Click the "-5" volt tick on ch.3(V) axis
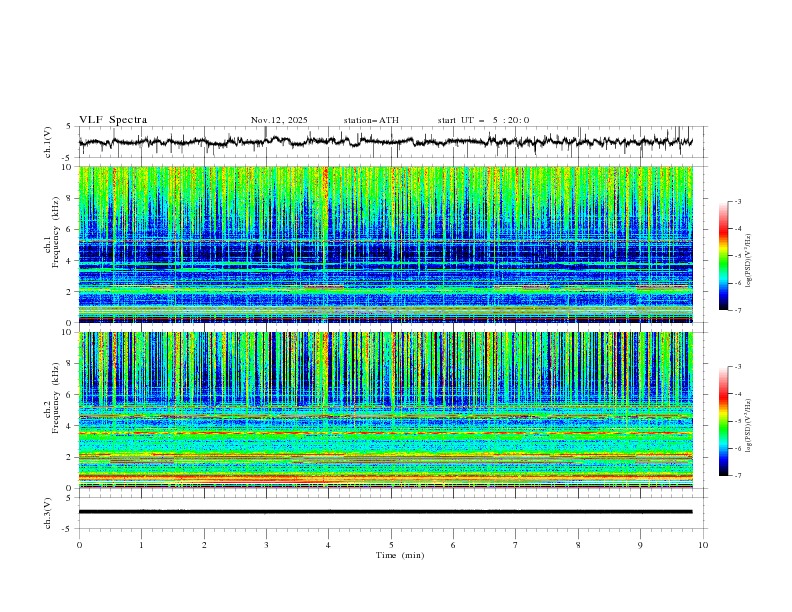The height and width of the screenshot is (612, 792). (x=68, y=529)
